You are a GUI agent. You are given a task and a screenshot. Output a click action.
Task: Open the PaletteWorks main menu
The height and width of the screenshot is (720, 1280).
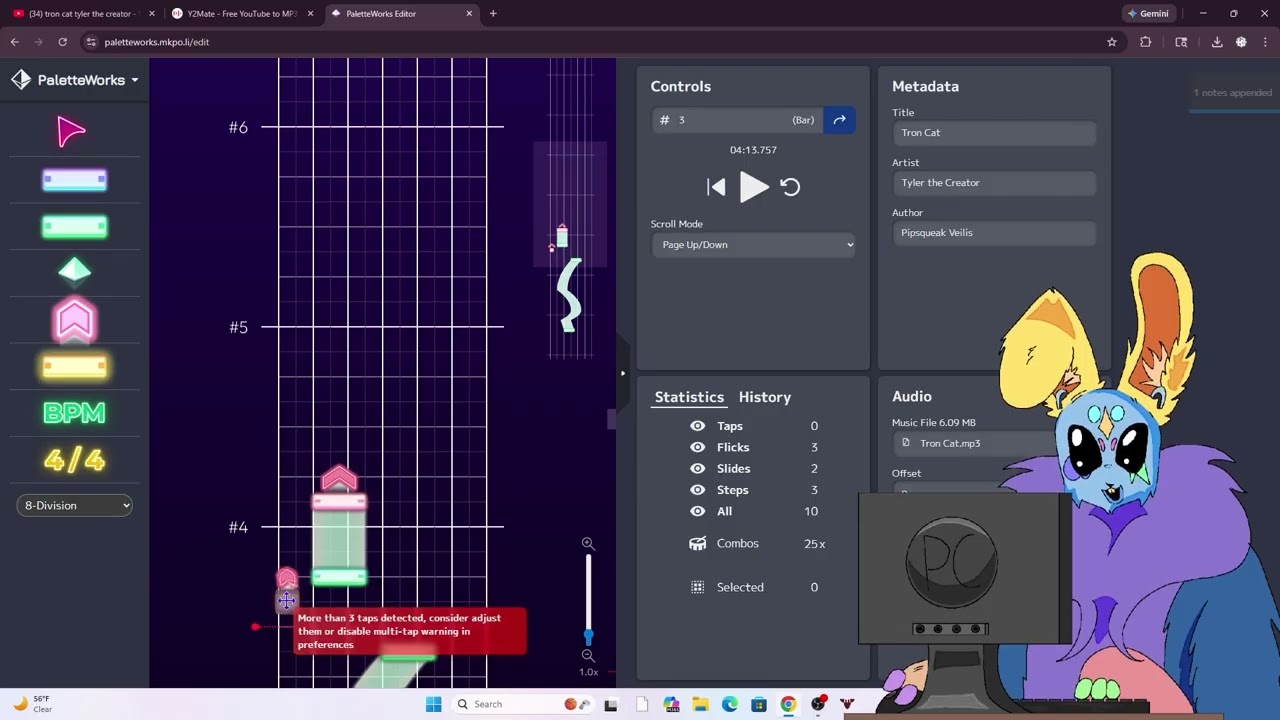click(x=75, y=80)
